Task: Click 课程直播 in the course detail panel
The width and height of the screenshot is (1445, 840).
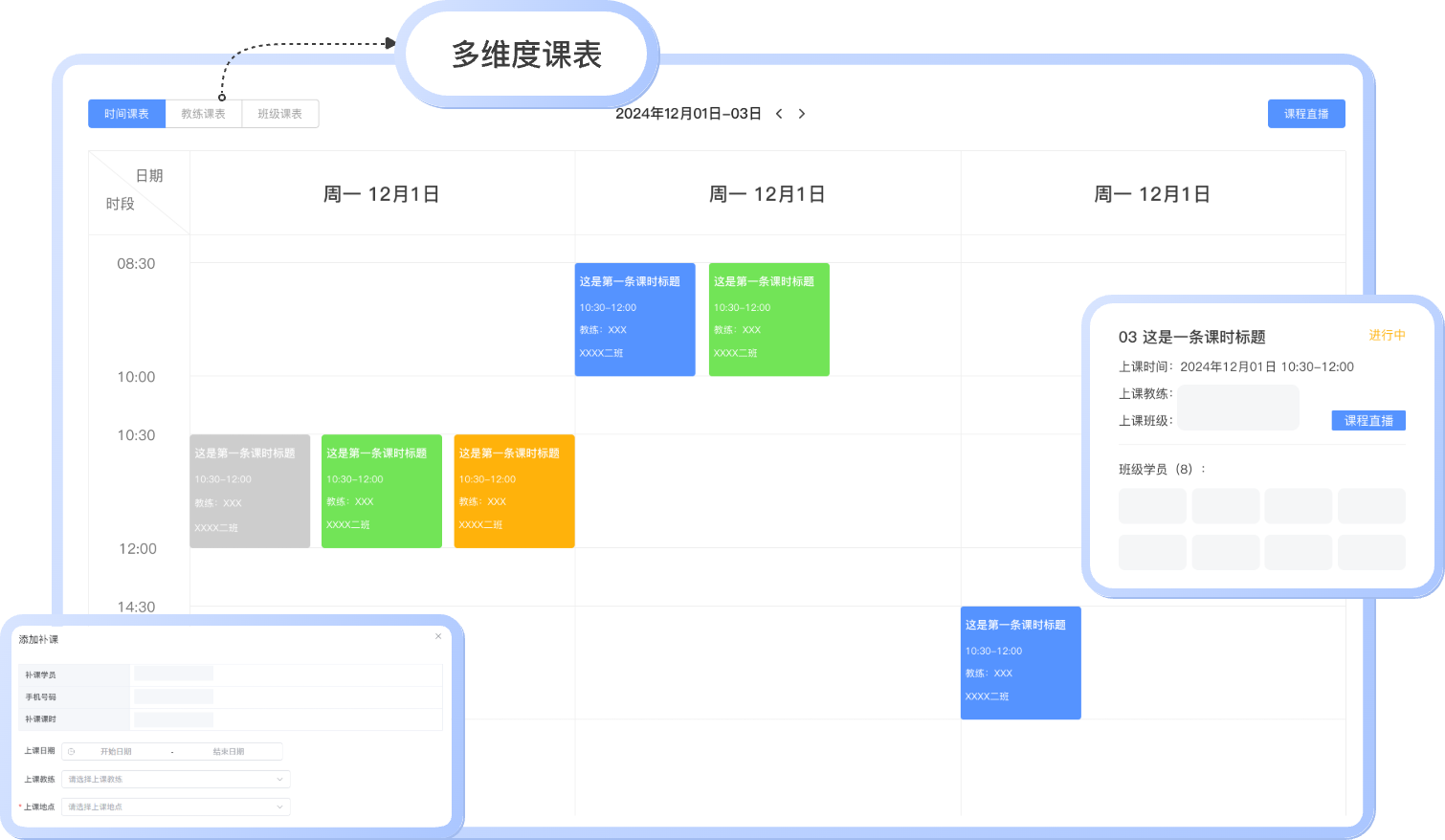Action: pyautogui.click(x=1367, y=420)
